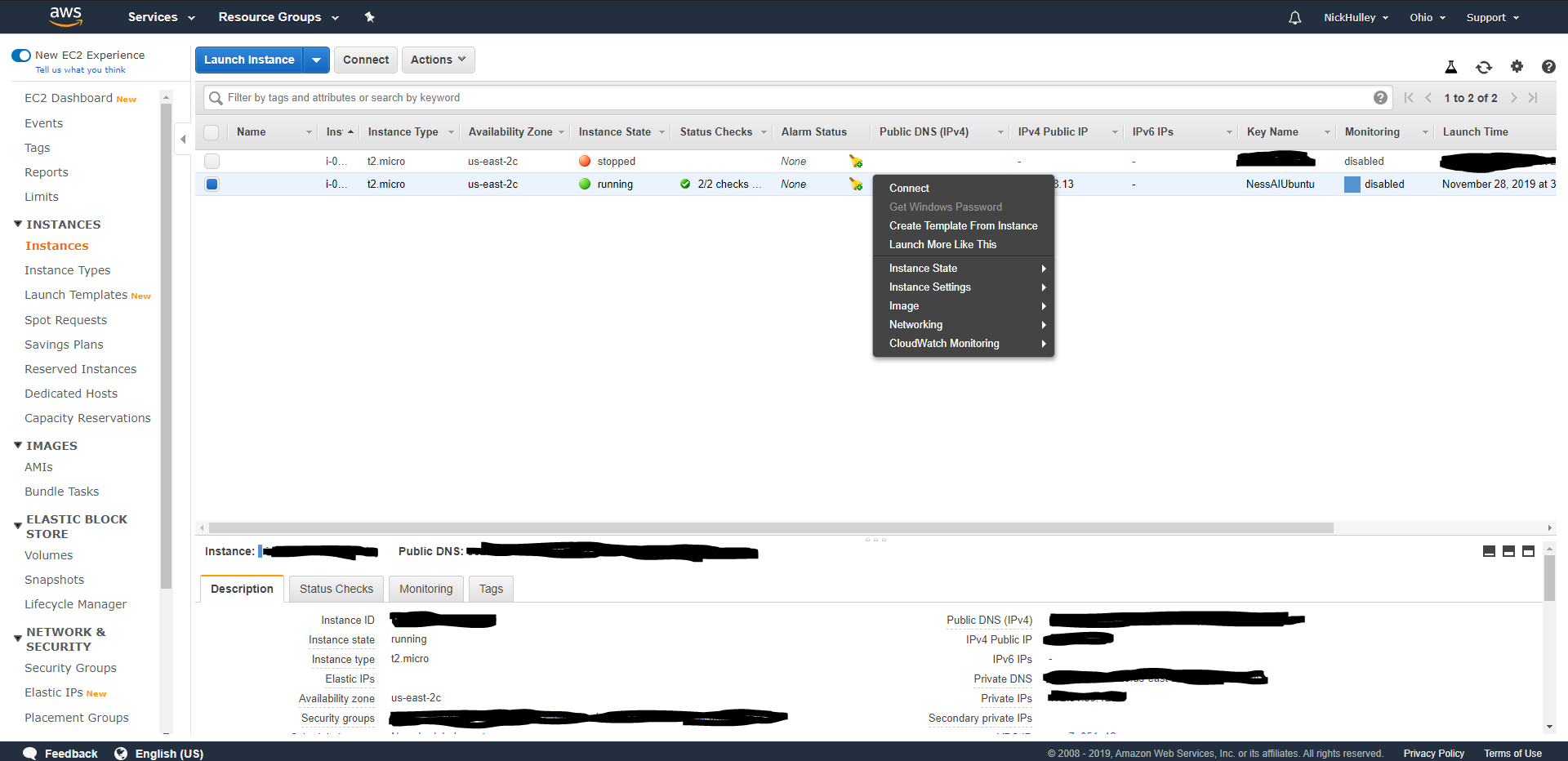Open Volumes in the sidebar
The height and width of the screenshot is (761, 1568).
pos(48,555)
